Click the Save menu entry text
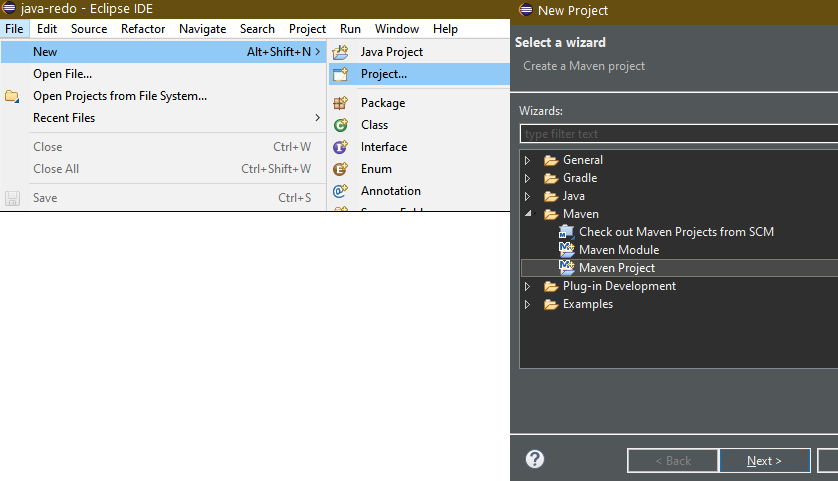The width and height of the screenshot is (838, 481). 45,198
